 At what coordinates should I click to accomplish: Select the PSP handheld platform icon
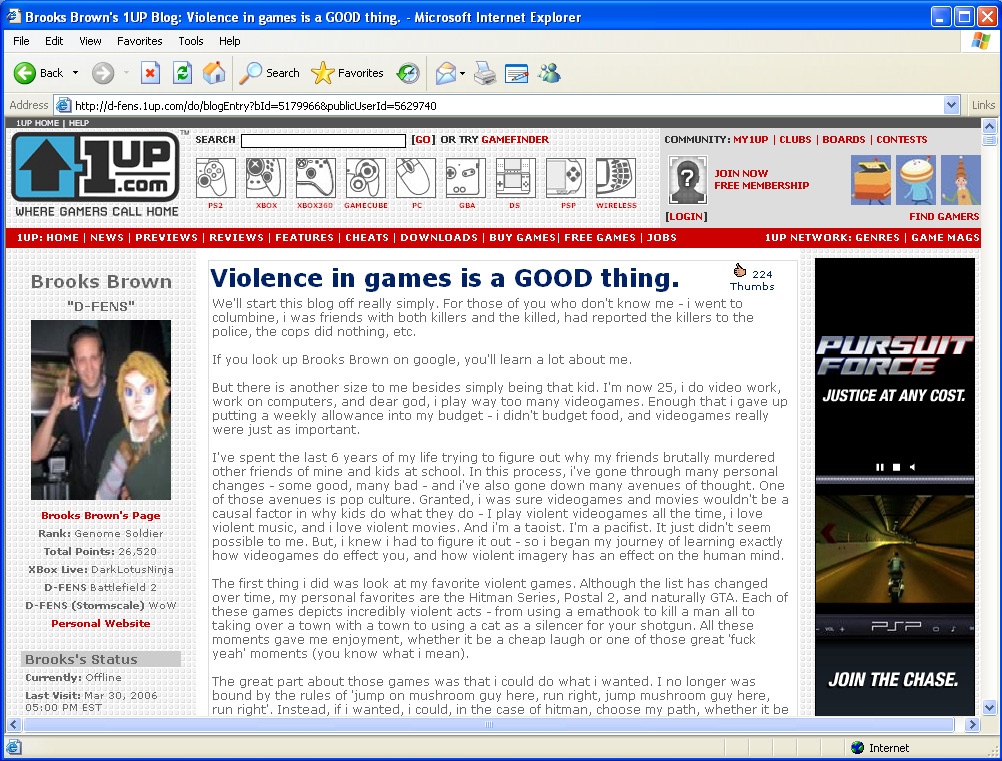coord(567,178)
